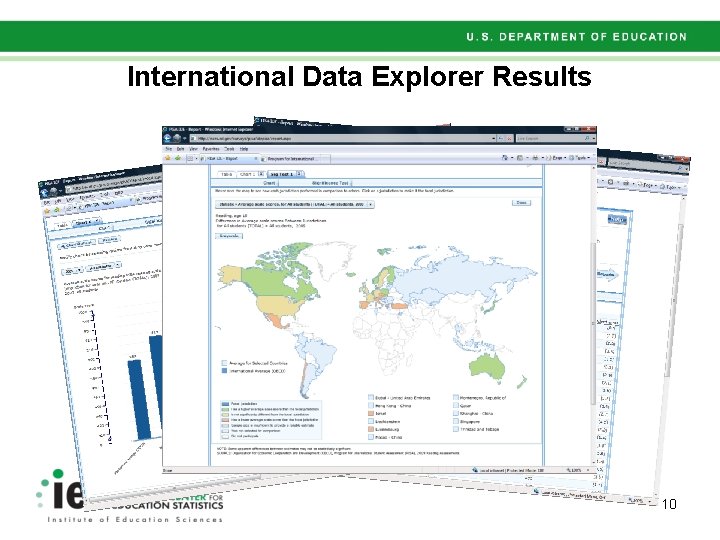Switch to the Chart sub-tab
This screenshot has height=540, width=720.
pyautogui.click(x=269, y=183)
